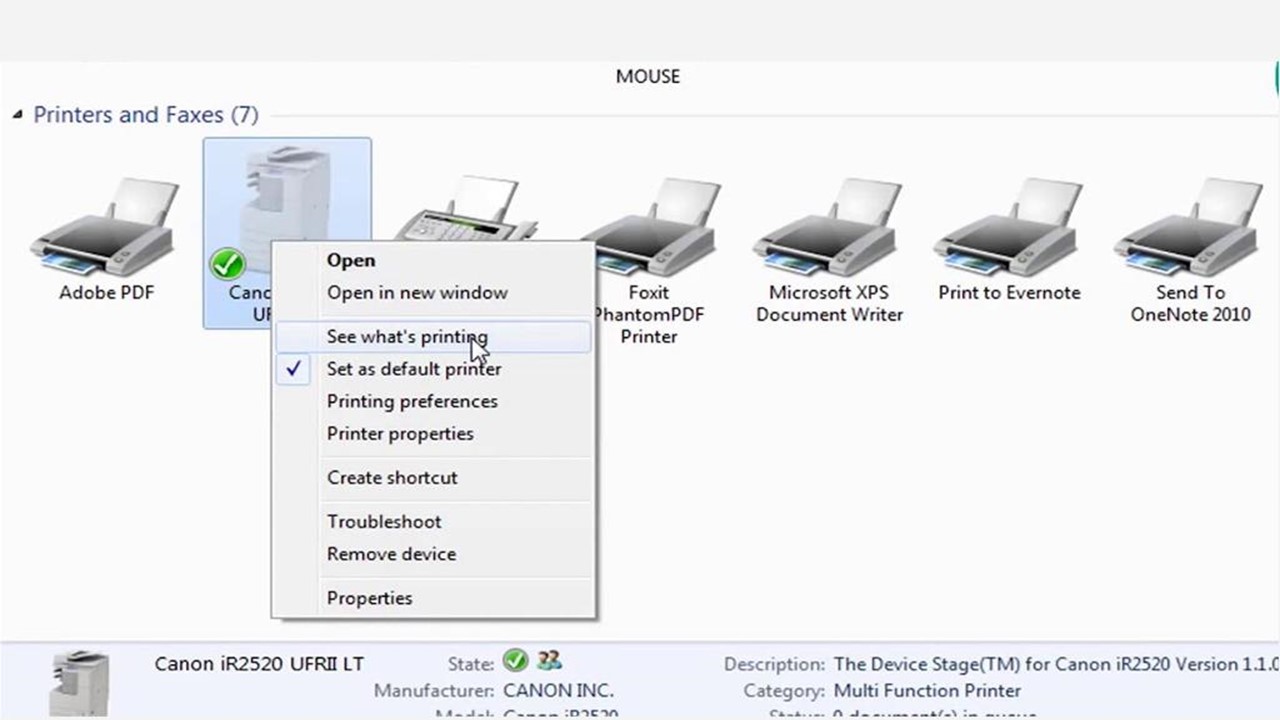Select Printer properties

tap(400, 433)
